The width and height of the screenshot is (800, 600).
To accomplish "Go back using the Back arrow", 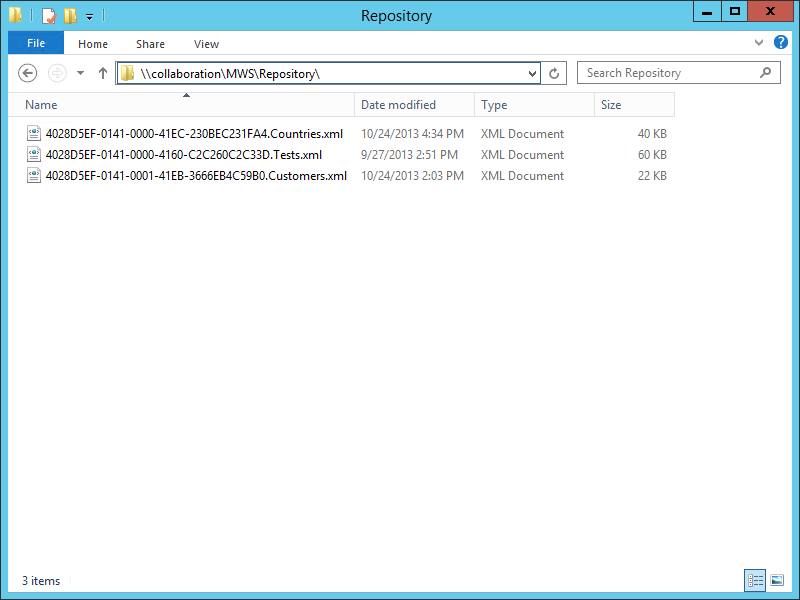I will (28, 73).
